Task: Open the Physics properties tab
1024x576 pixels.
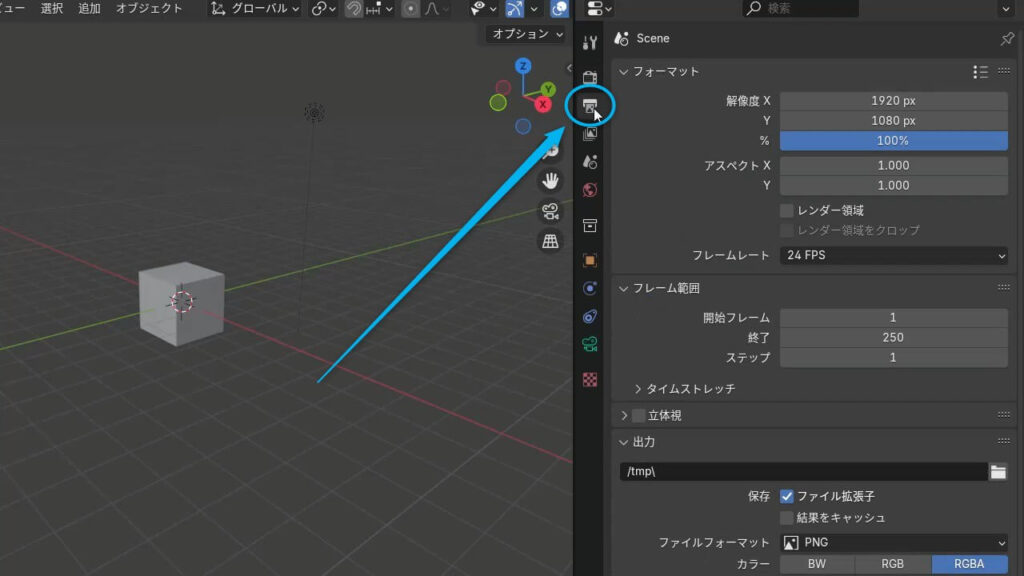Action: click(590, 288)
